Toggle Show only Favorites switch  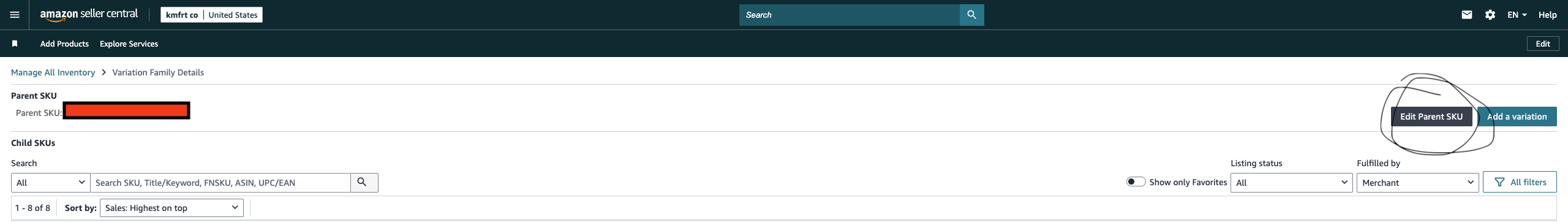click(1136, 182)
